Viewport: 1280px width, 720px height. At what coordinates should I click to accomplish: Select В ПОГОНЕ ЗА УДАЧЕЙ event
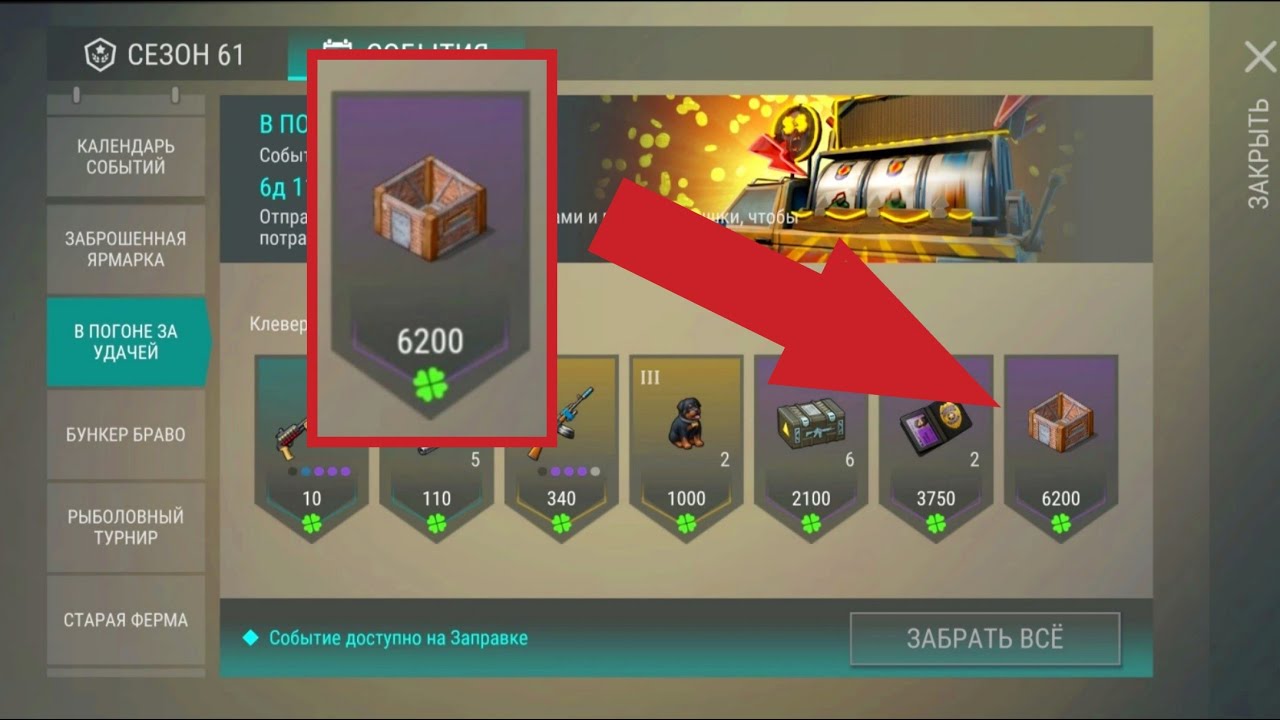126,341
